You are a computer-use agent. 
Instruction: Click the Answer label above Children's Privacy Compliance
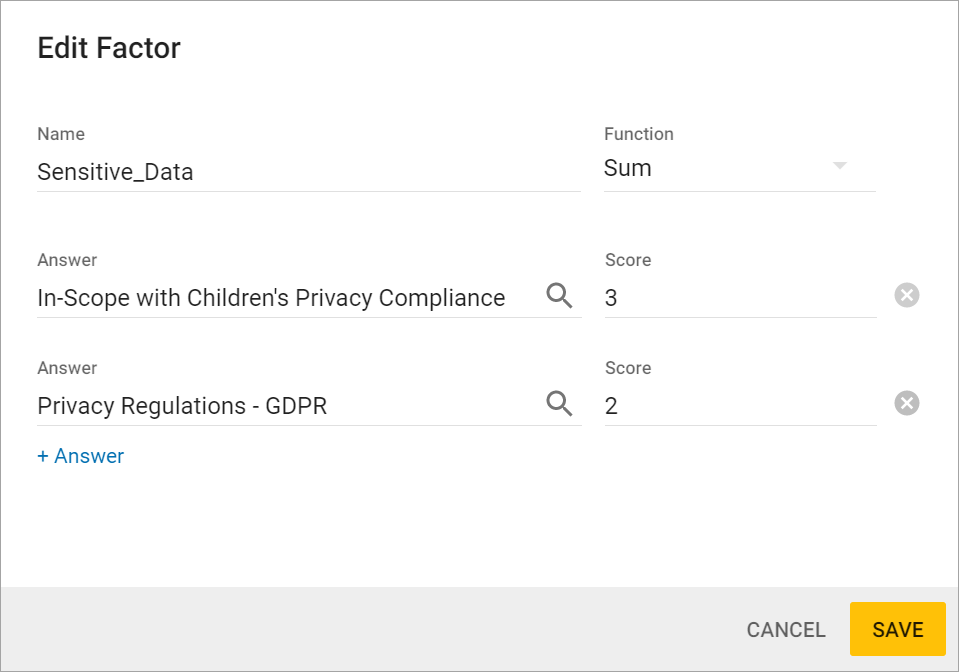point(67,260)
